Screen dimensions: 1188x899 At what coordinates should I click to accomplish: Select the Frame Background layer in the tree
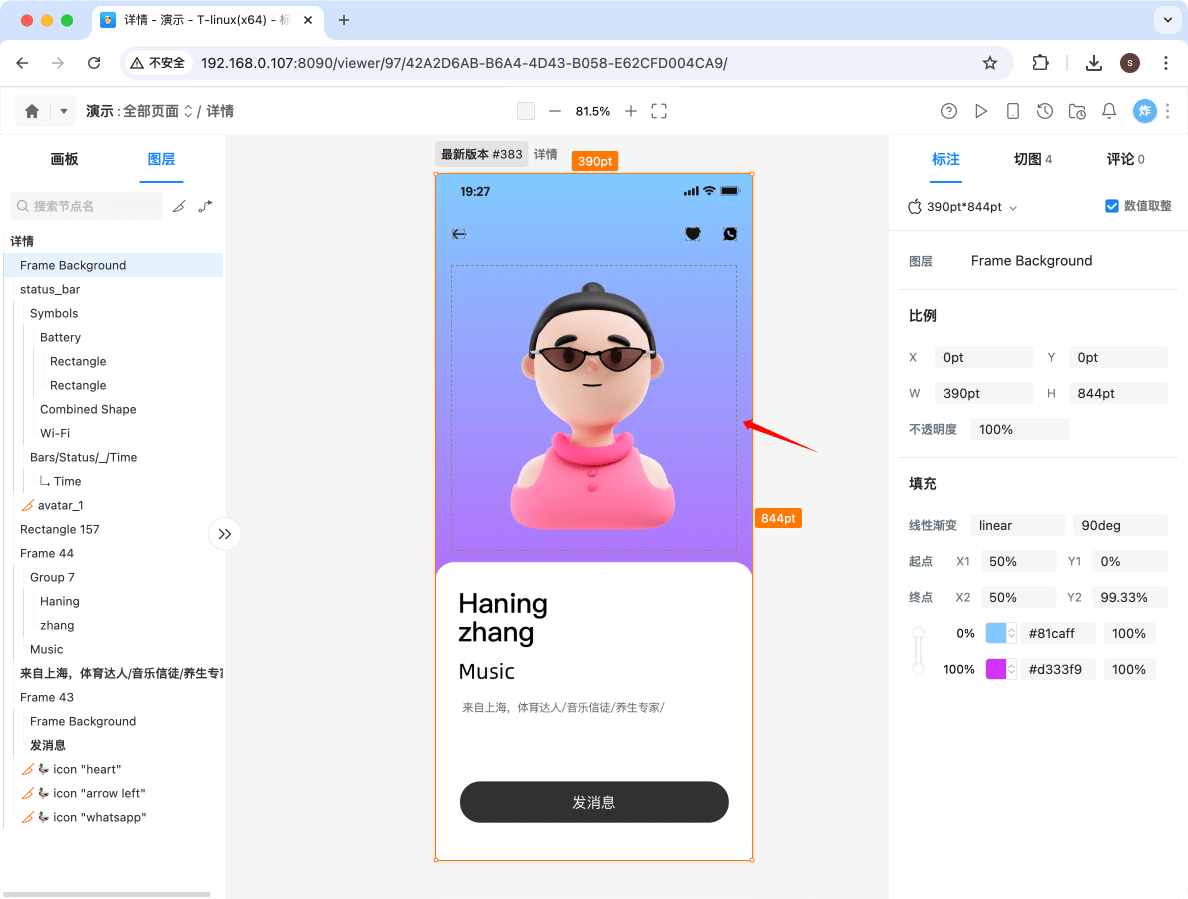(x=75, y=265)
